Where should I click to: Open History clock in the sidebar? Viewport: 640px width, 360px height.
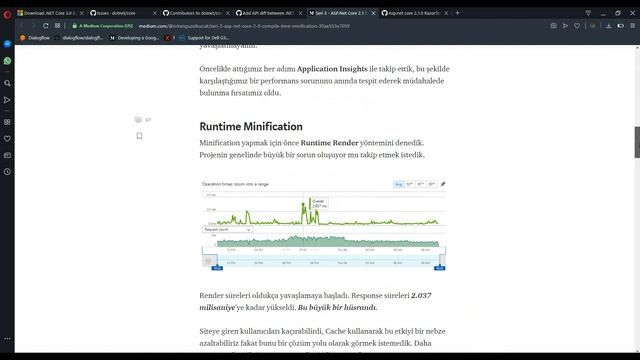[7, 172]
